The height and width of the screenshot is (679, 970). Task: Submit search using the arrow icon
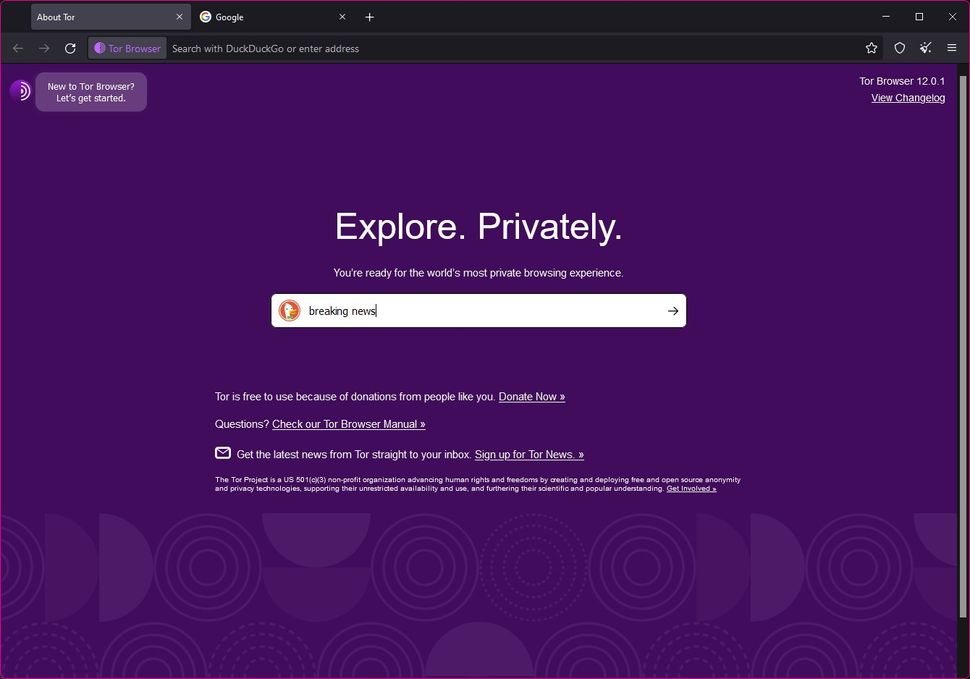tap(672, 310)
